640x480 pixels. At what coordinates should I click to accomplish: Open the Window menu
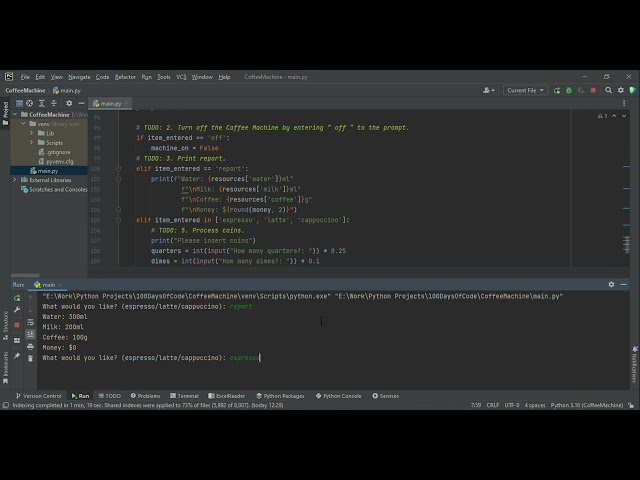click(202, 77)
